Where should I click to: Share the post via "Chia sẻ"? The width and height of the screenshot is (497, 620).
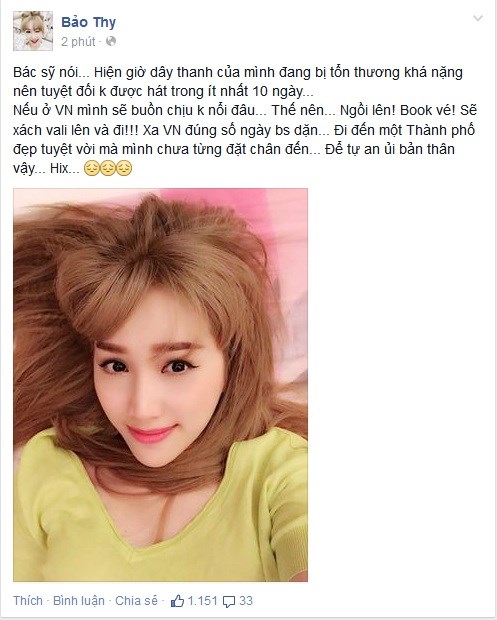coord(136,601)
